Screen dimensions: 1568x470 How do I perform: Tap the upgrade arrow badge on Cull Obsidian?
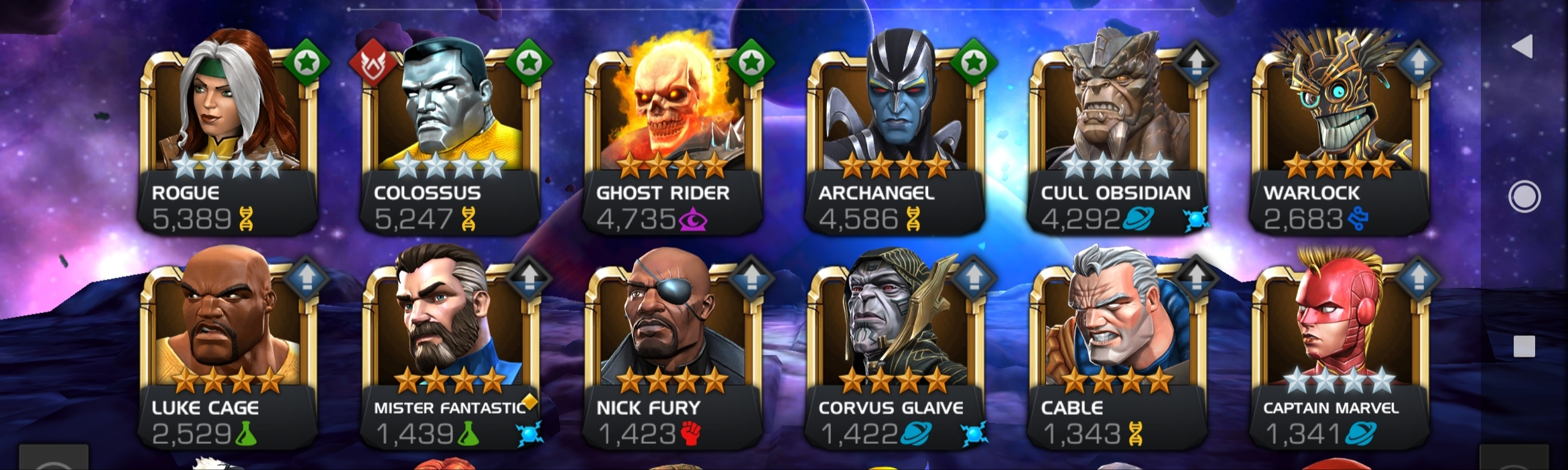(1196, 63)
